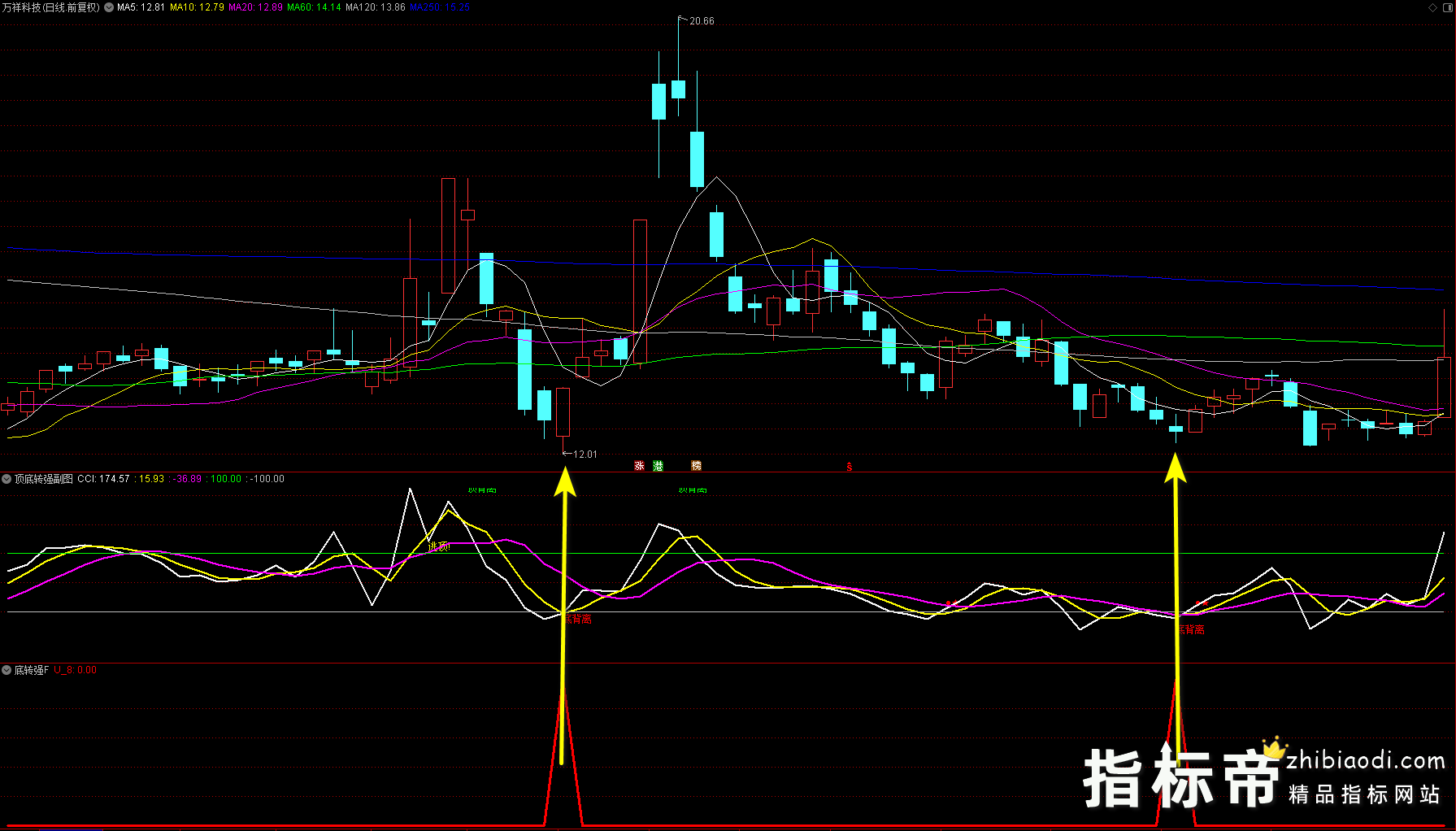Click the yellow MA10: 12.79 label

[x=197, y=7]
